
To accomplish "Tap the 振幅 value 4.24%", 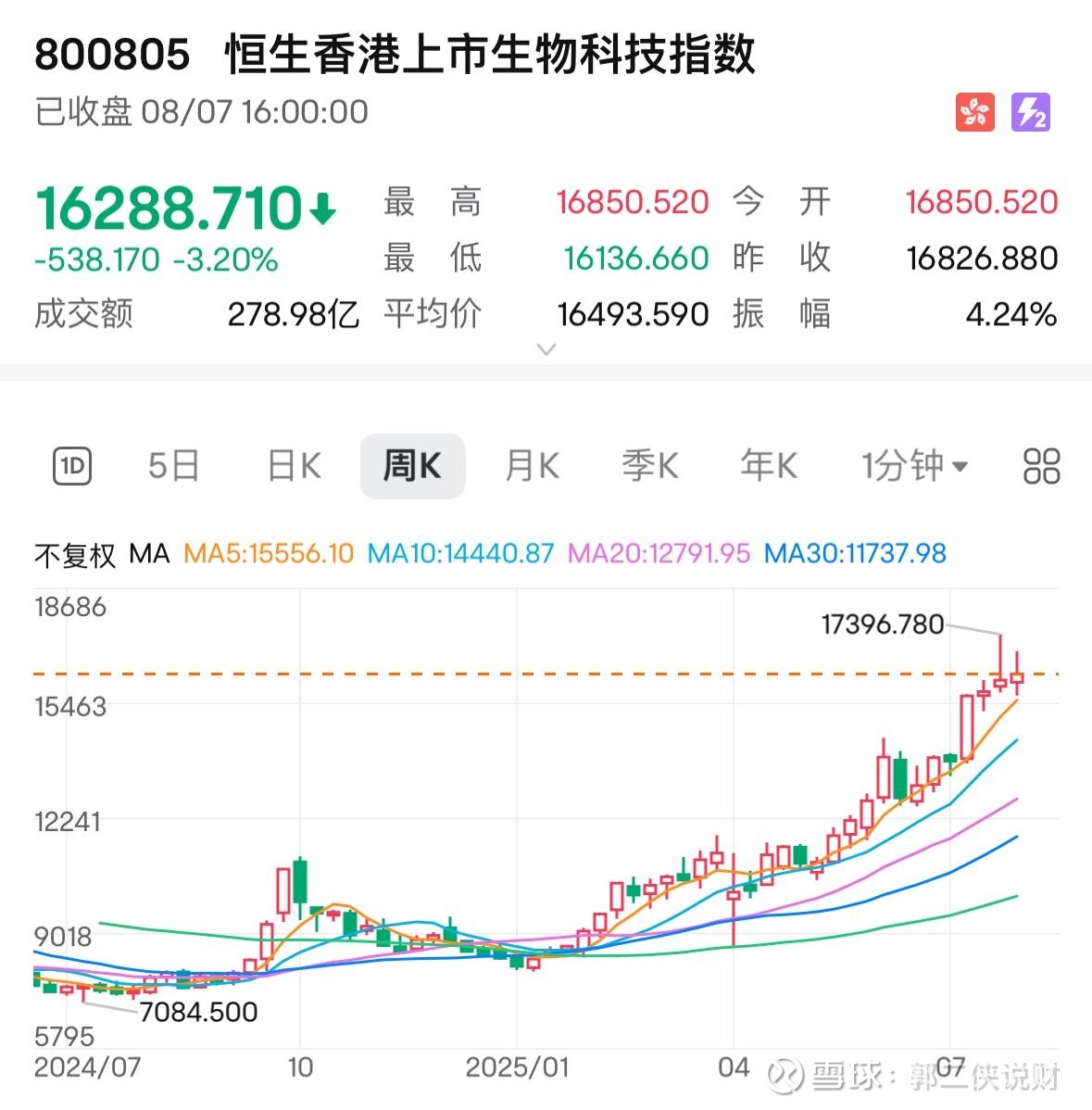I will (1011, 314).
